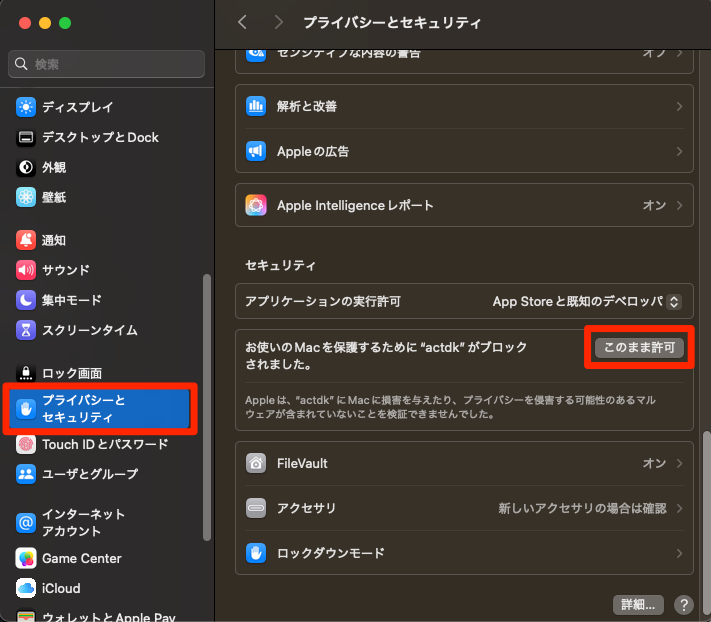Click the Game Center icon in sidebar

point(26,558)
